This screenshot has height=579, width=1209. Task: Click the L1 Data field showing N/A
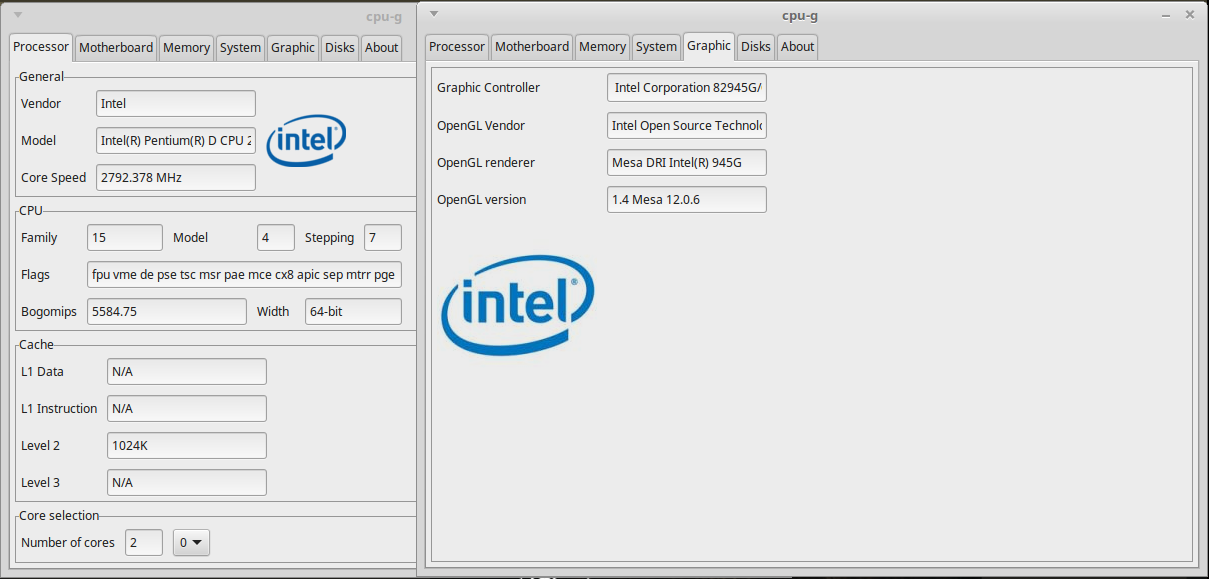coord(187,372)
